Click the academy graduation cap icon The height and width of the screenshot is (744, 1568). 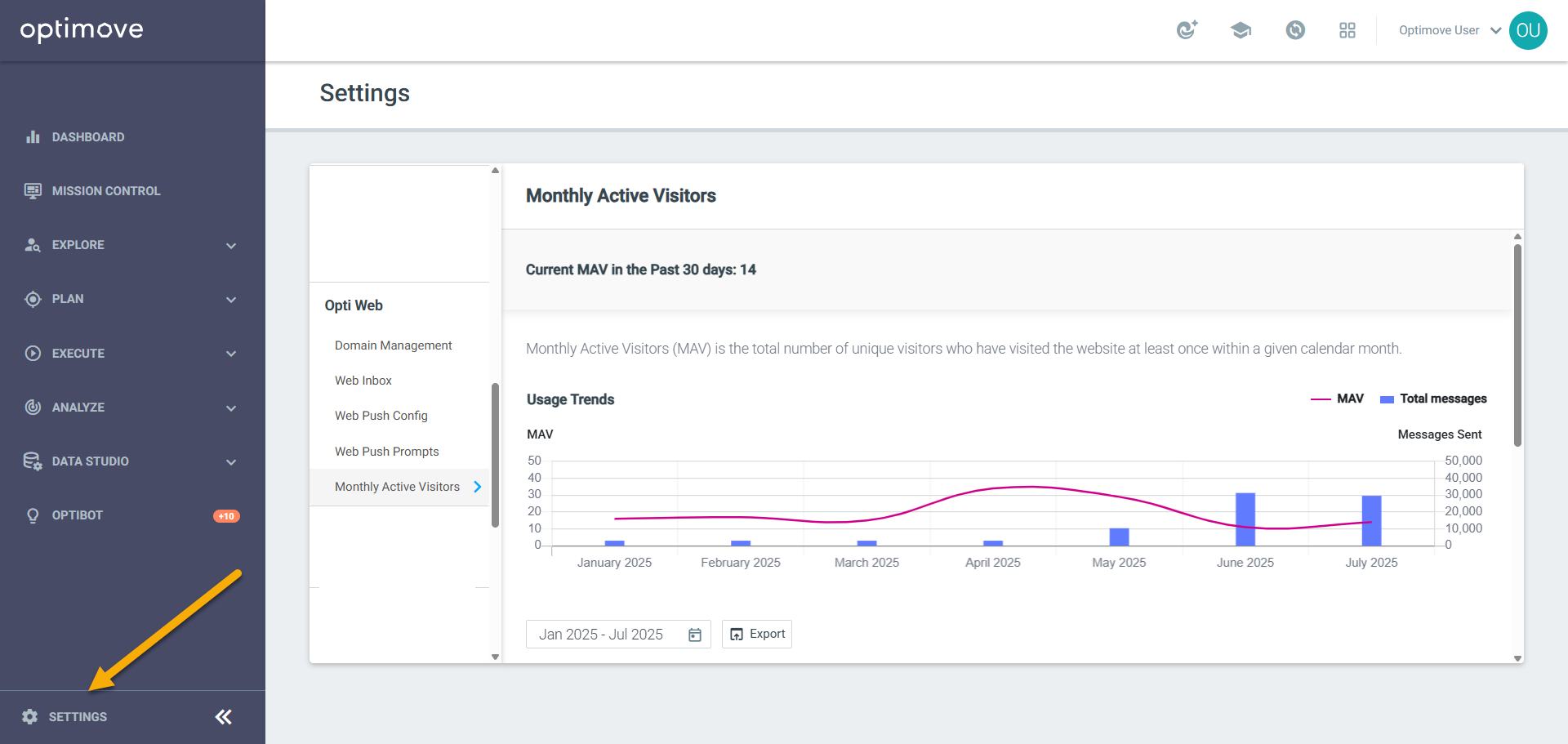(x=1241, y=30)
